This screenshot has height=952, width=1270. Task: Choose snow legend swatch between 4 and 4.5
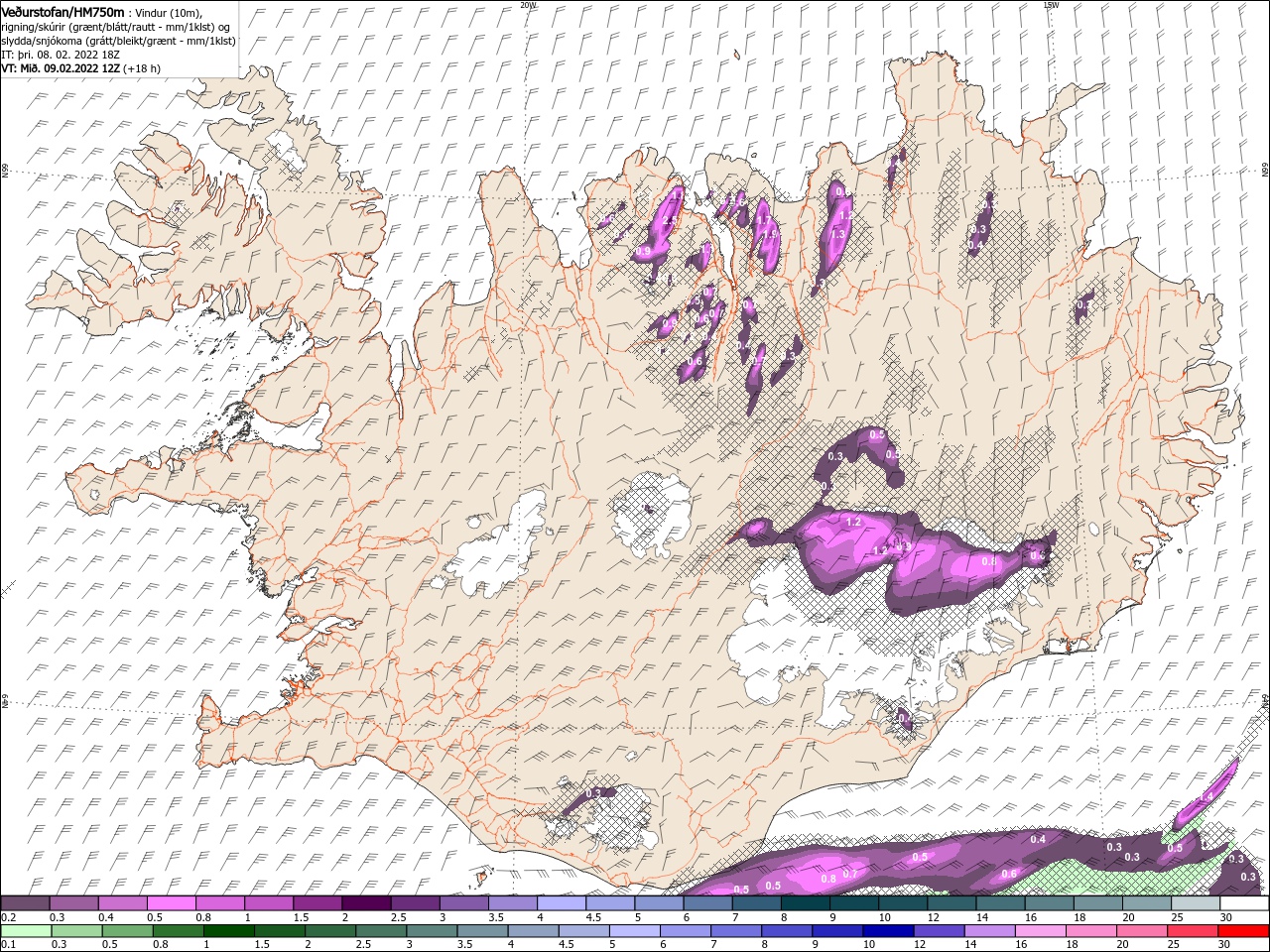563,903
